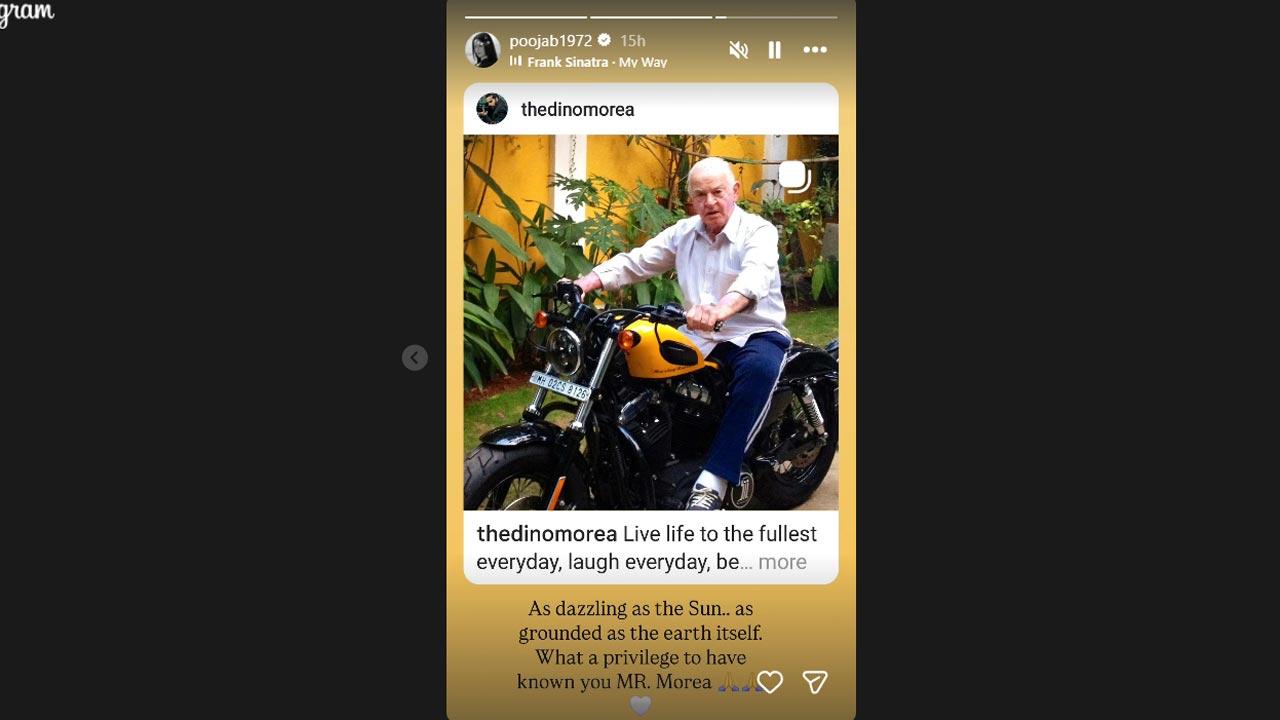Open Frank Sinatra My Way music link
Screen dimensions: 1280x720
pos(597,62)
